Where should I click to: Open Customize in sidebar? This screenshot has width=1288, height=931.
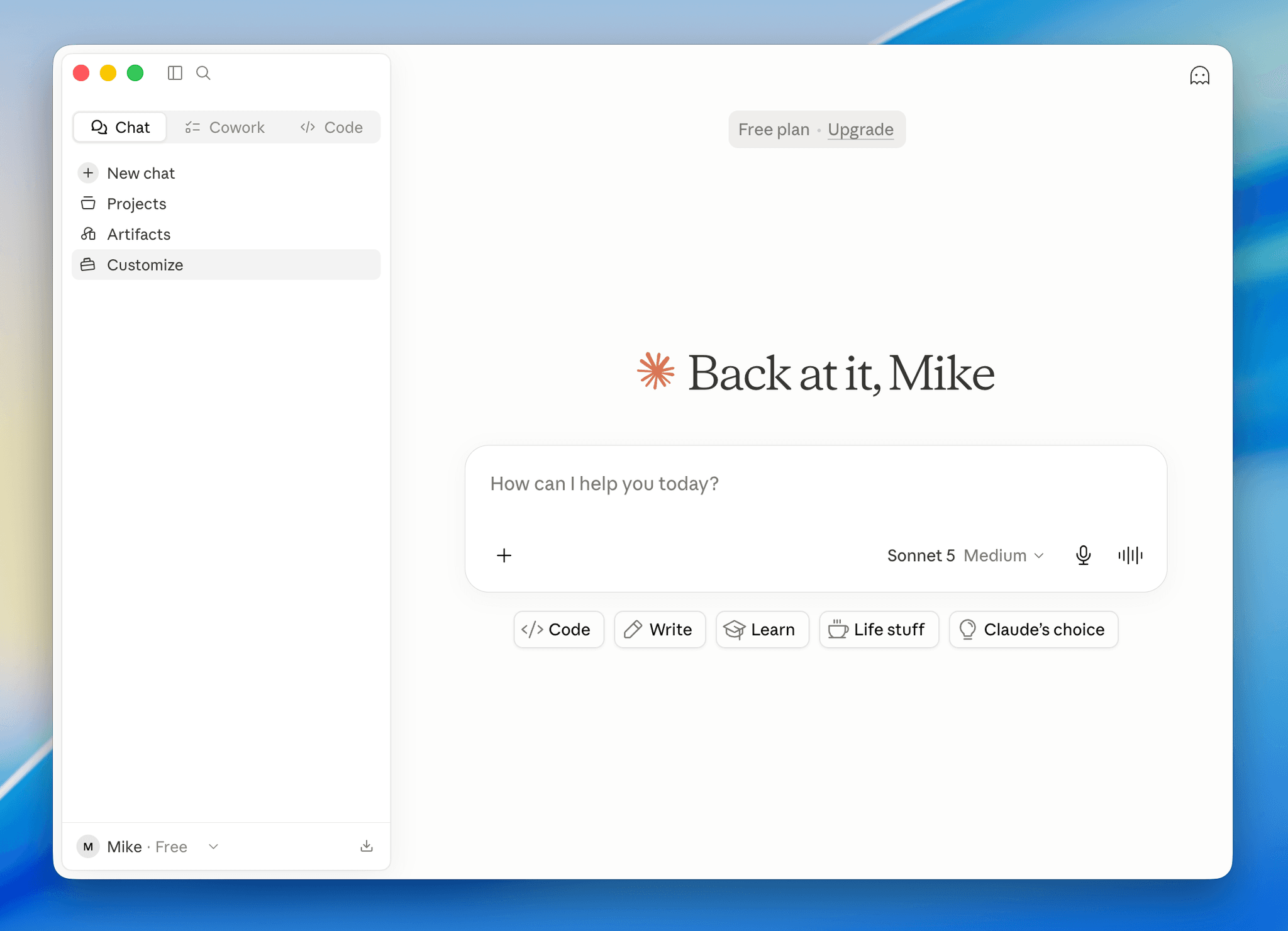226,265
